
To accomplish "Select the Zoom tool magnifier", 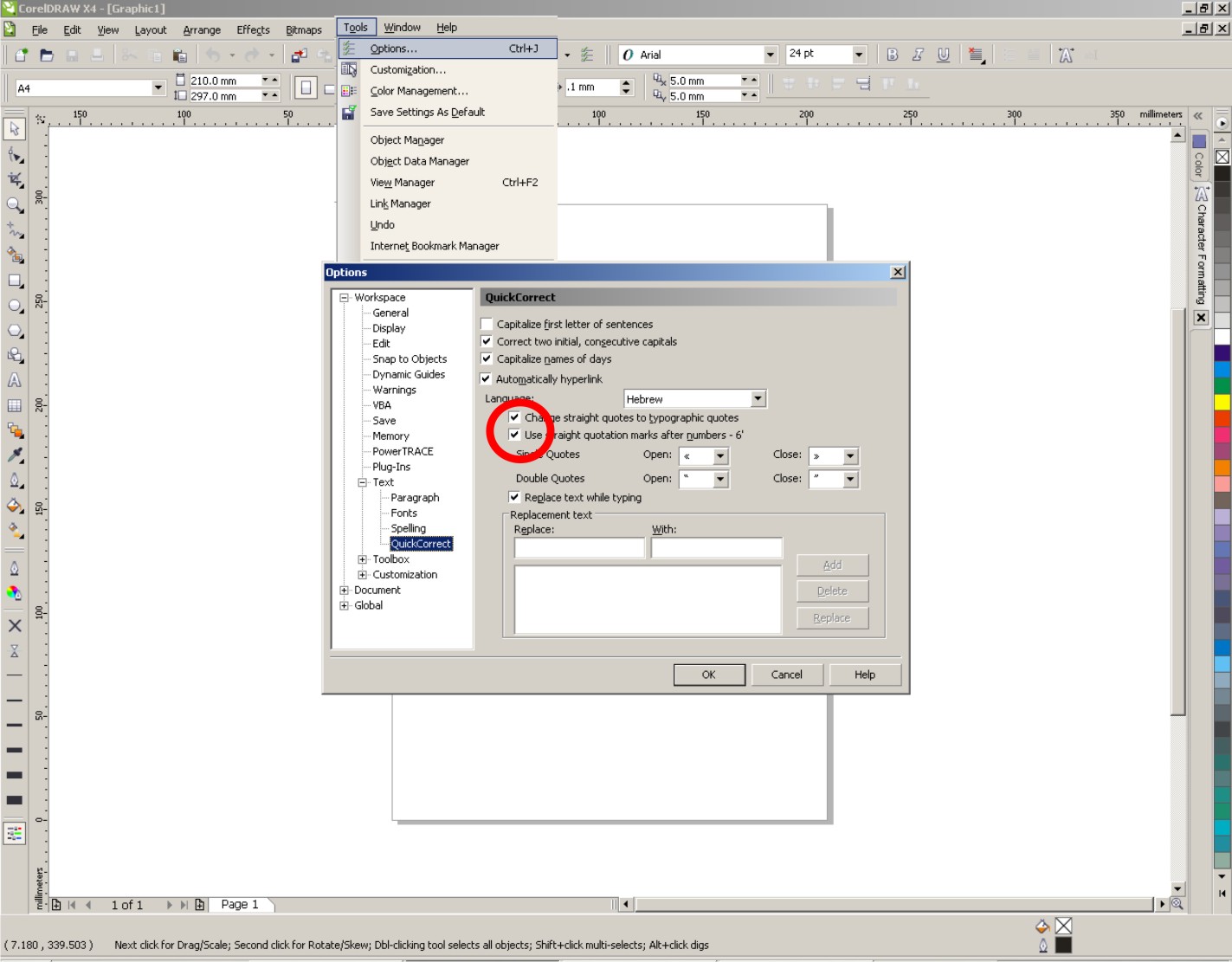I will (x=15, y=204).
